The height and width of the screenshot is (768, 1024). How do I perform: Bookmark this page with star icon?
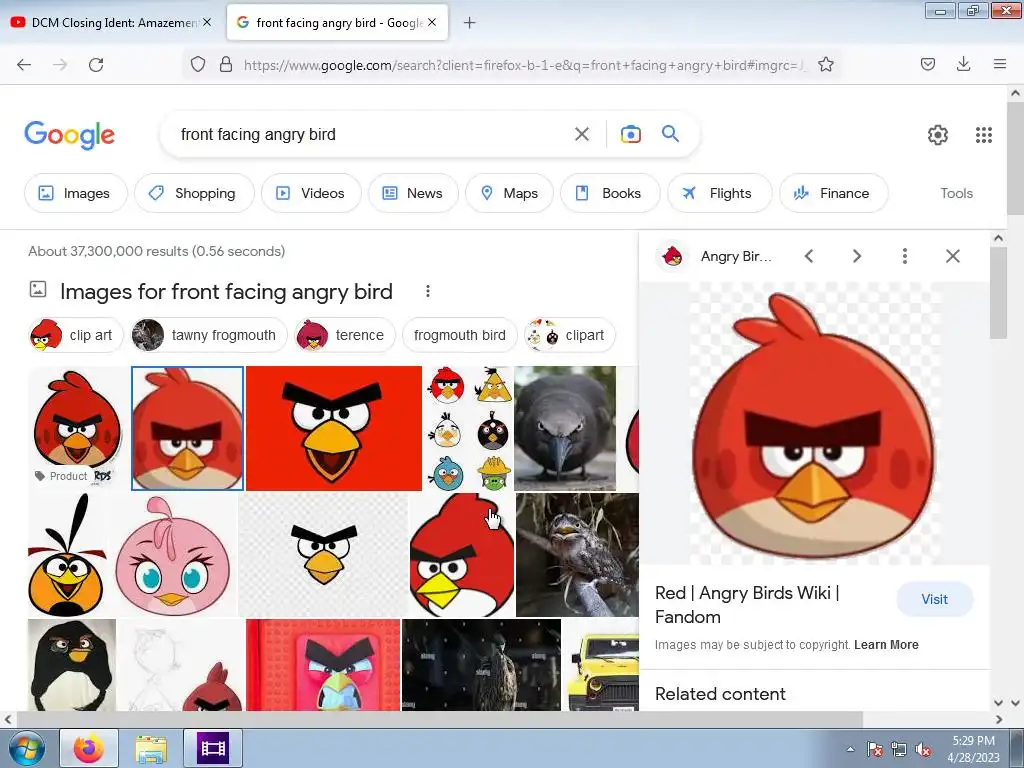825,64
